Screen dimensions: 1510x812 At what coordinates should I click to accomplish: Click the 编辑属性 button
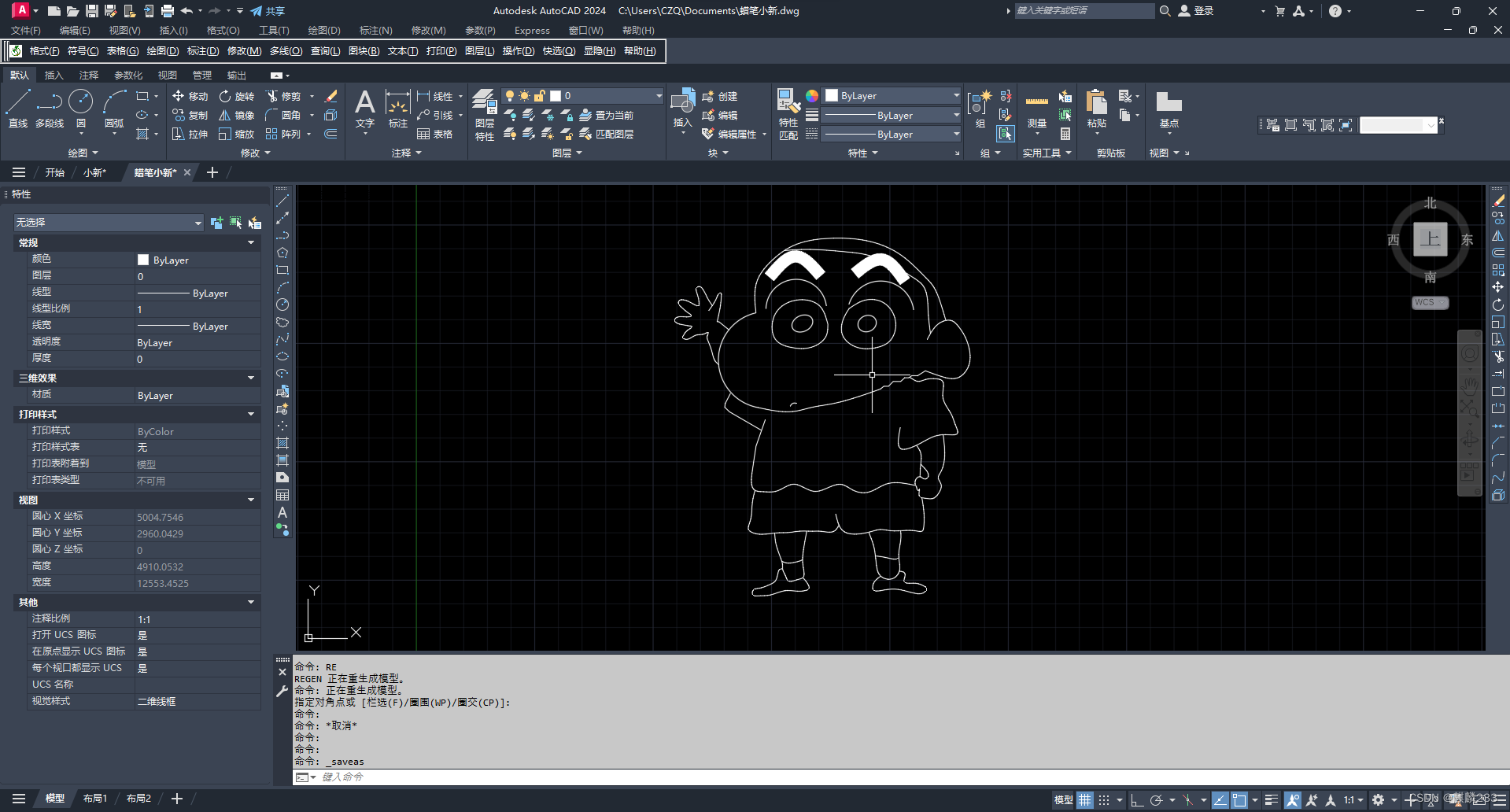point(729,134)
